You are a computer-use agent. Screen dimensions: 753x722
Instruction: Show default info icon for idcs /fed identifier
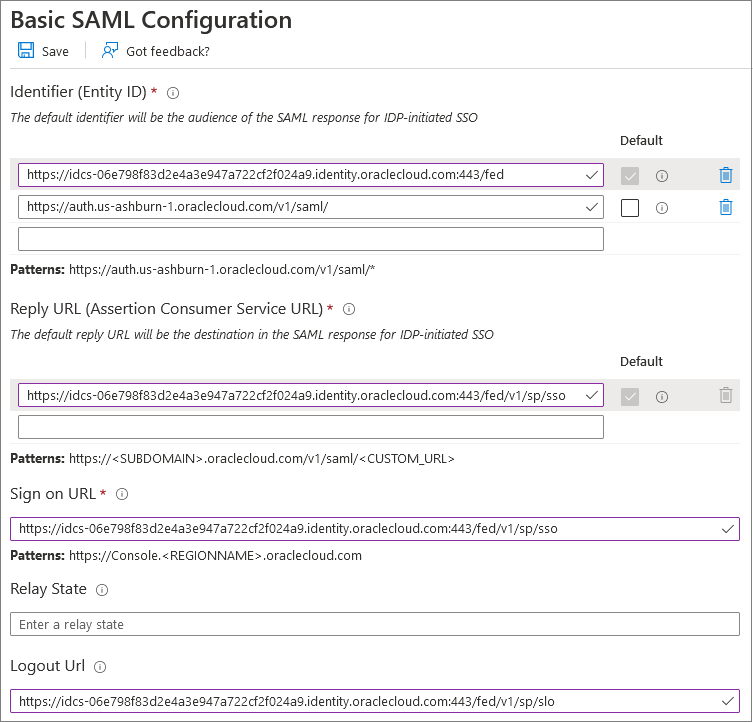(662, 176)
